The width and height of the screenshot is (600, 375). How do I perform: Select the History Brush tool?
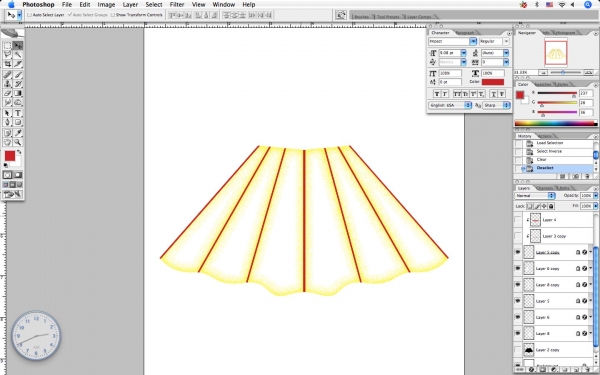pyautogui.click(x=18, y=84)
